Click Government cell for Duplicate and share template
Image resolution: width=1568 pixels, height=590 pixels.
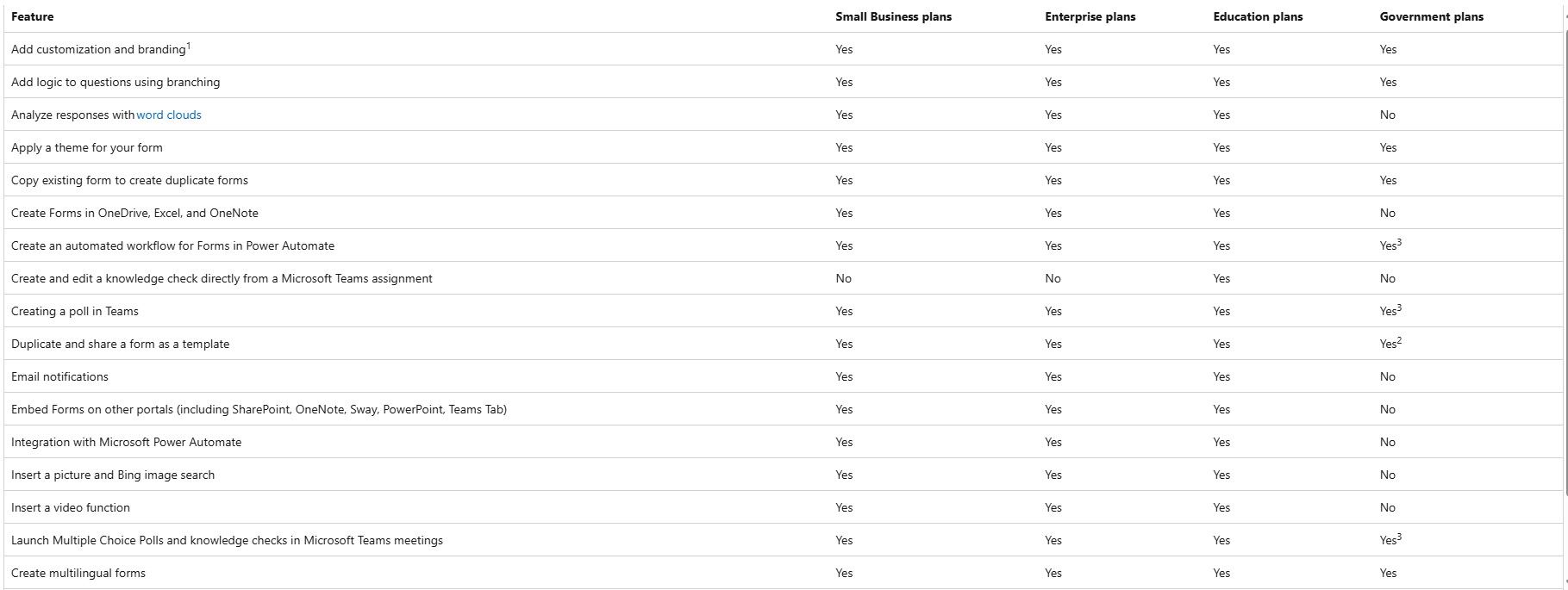[1390, 343]
